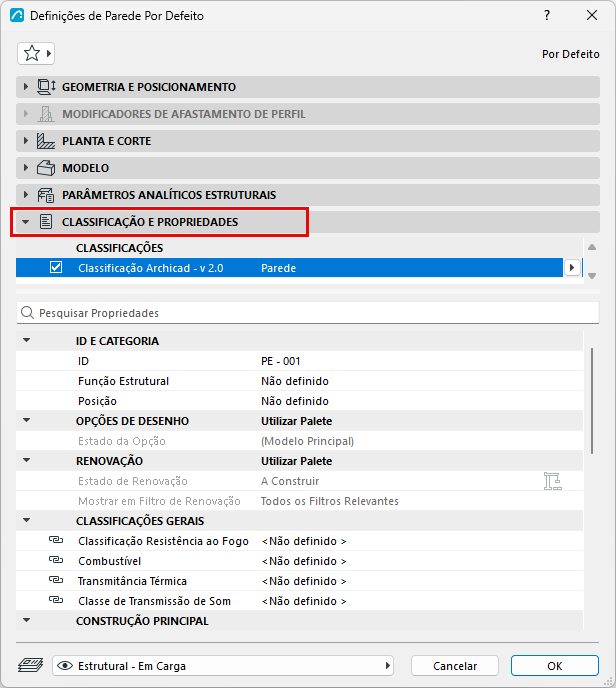This screenshot has height=688, width=616.
Task: Collapse Classificação e Propriedades panel
Action: [26, 222]
